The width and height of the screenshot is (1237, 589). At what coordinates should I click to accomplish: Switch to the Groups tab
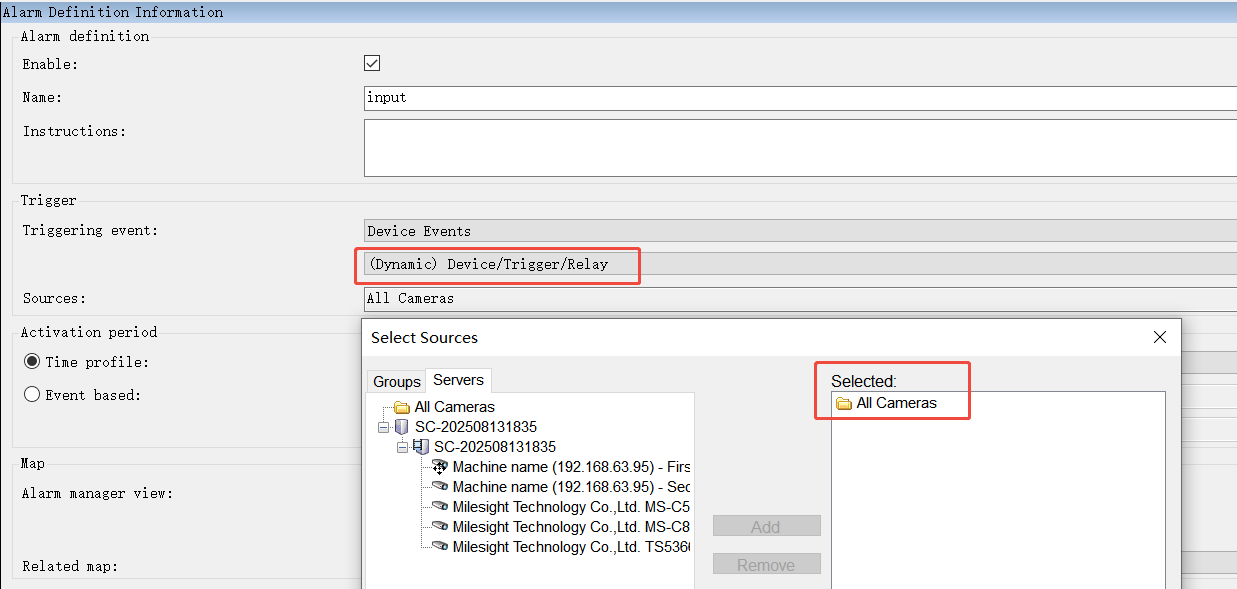pyautogui.click(x=397, y=382)
